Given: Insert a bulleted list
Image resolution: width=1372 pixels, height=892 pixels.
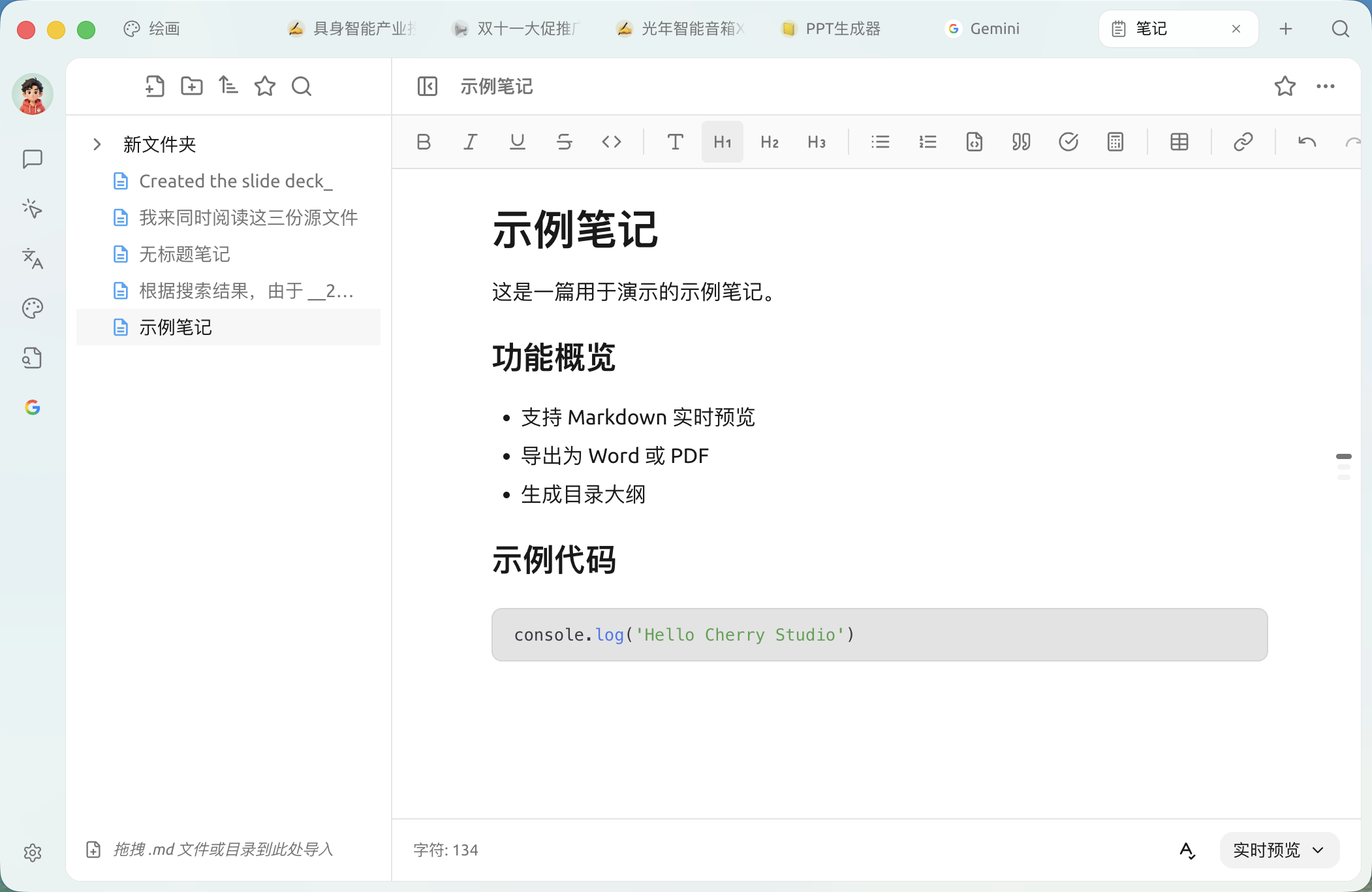Looking at the screenshot, I should 881,142.
